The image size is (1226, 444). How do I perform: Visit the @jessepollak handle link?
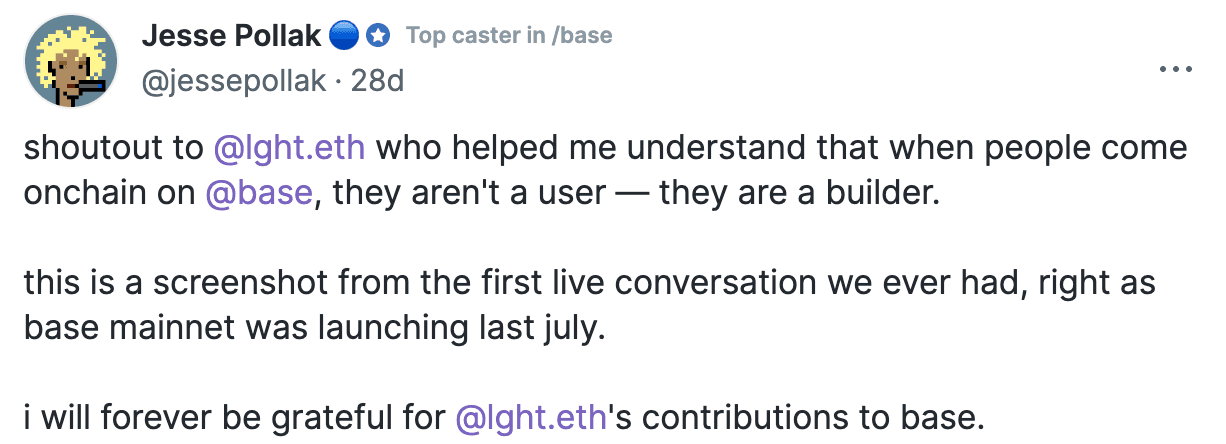(x=234, y=80)
